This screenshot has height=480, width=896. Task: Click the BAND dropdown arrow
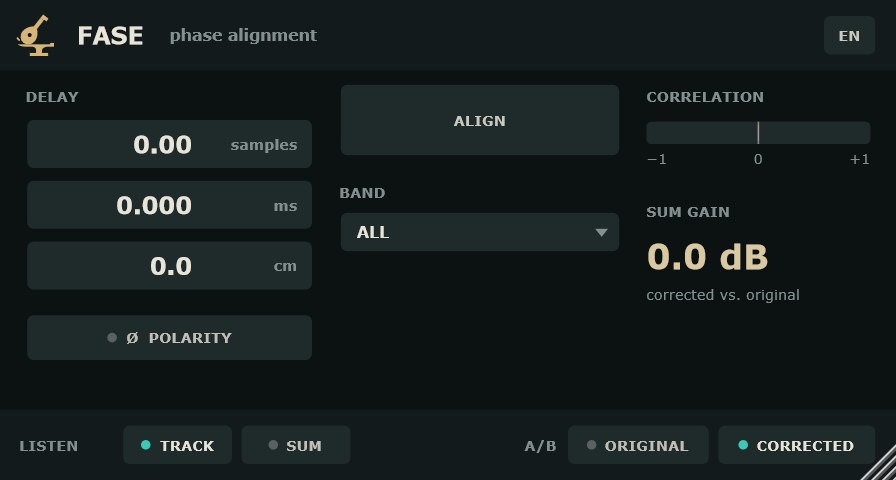601,233
